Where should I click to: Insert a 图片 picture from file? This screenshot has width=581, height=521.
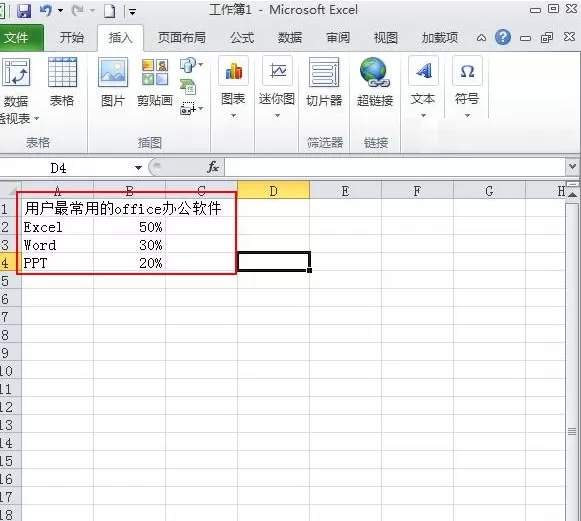[113, 82]
